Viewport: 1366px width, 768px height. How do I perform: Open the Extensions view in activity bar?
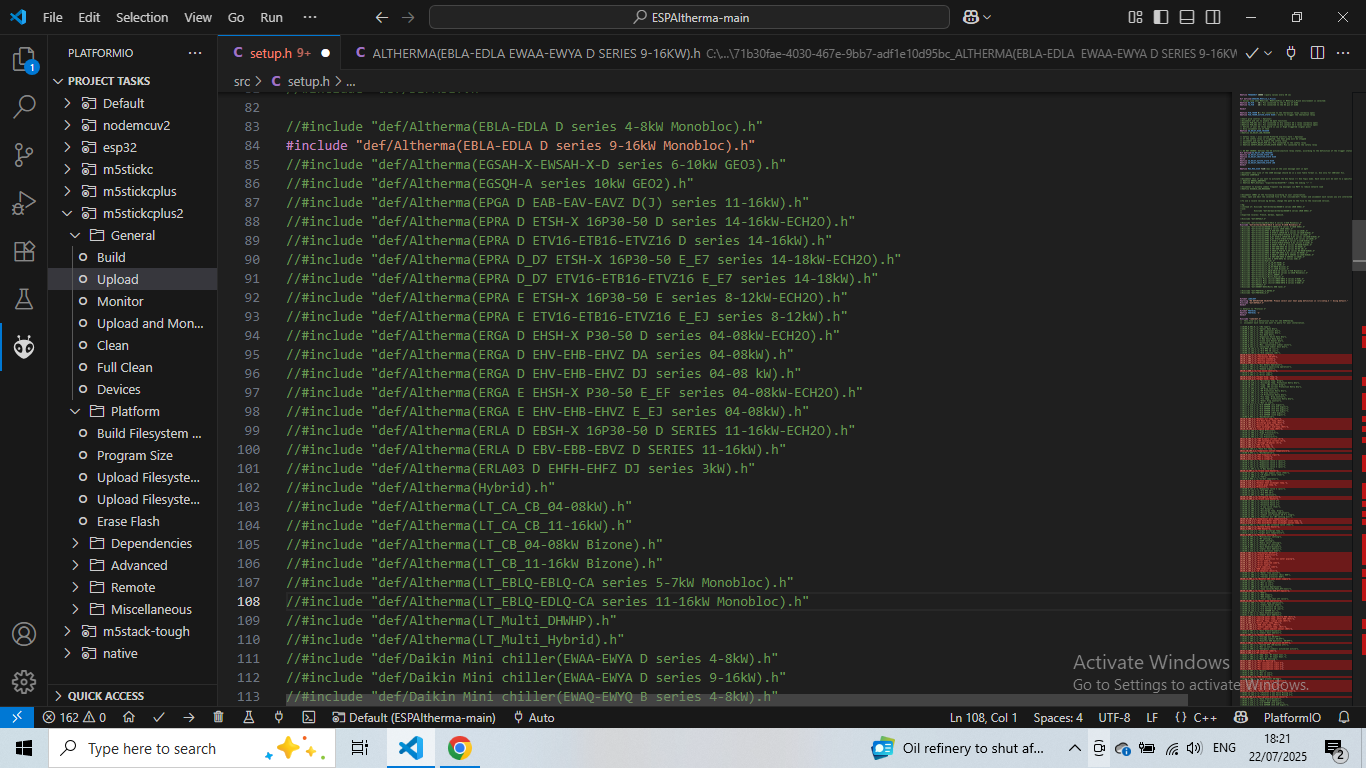coord(24,251)
